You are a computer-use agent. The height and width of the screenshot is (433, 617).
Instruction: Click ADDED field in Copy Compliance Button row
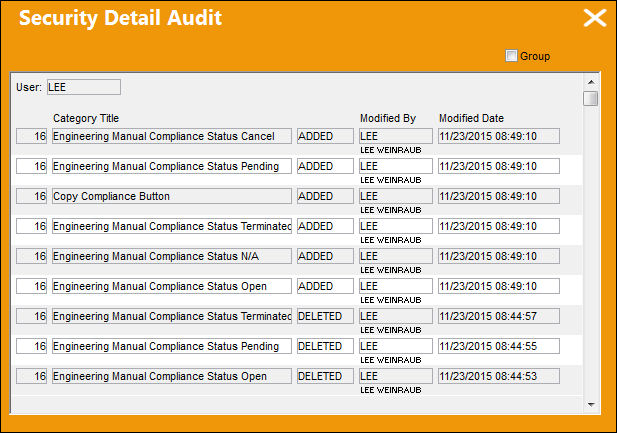pos(325,196)
